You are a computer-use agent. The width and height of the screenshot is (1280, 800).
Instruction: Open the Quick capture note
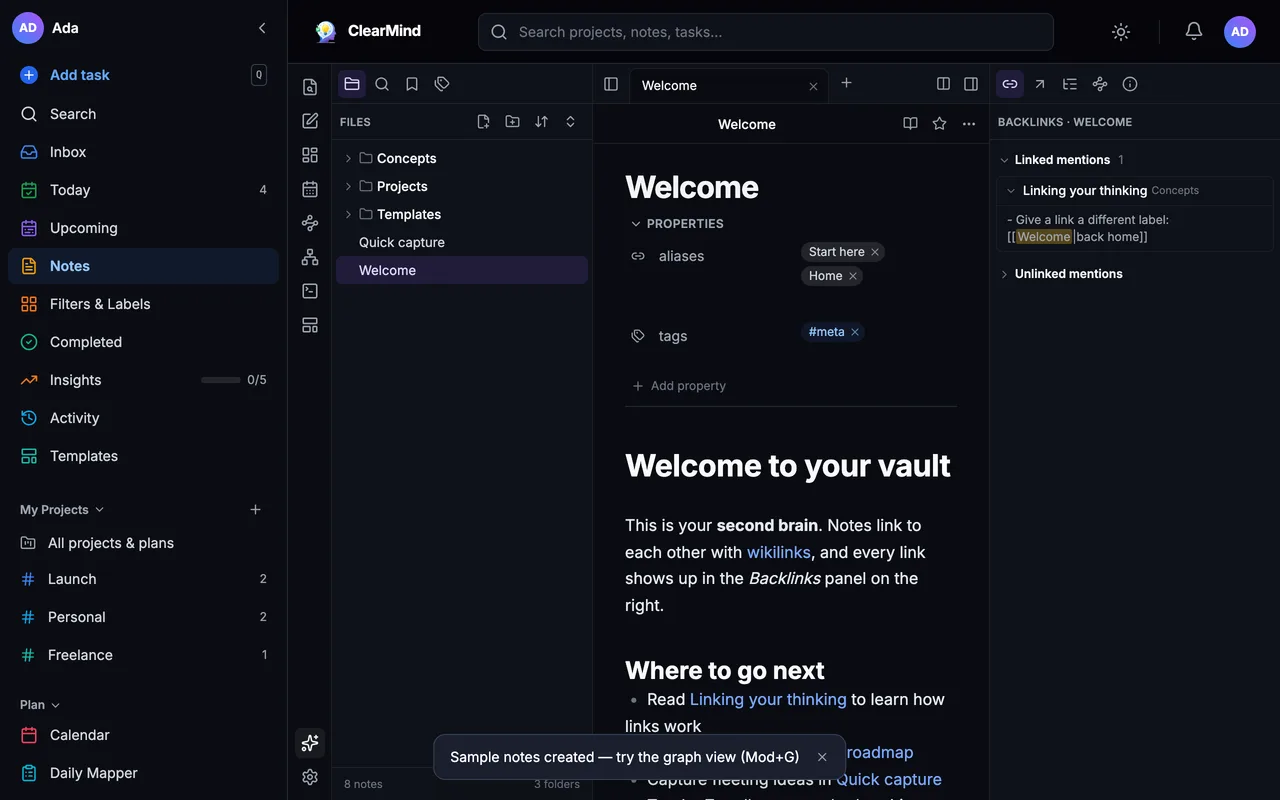coord(462,242)
